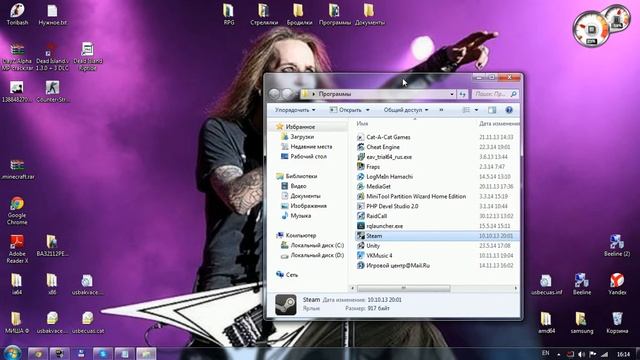Click the EN language indicator
Screen dimensions: 640x360
tap(545, 353)
